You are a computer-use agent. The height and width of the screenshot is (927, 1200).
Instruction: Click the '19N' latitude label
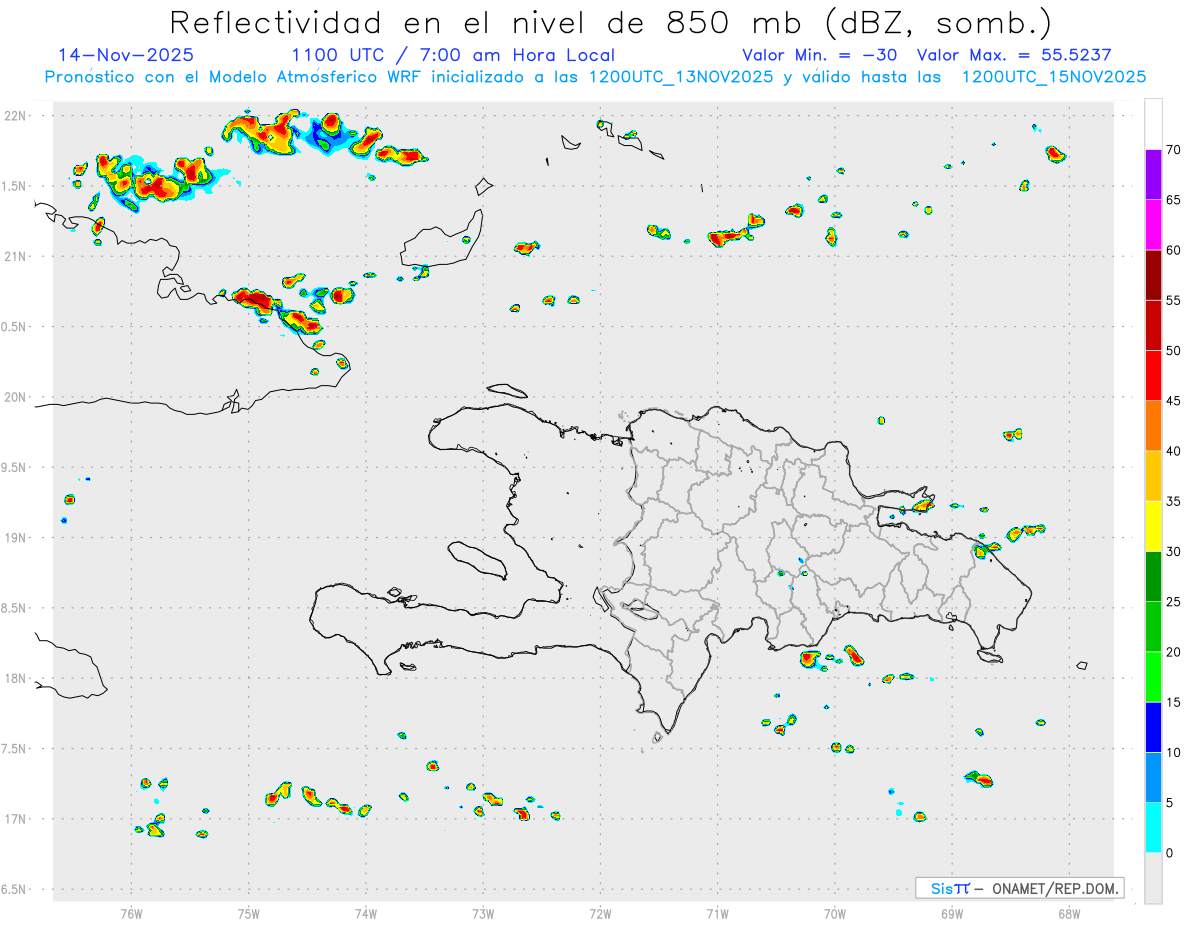[16, 537]
